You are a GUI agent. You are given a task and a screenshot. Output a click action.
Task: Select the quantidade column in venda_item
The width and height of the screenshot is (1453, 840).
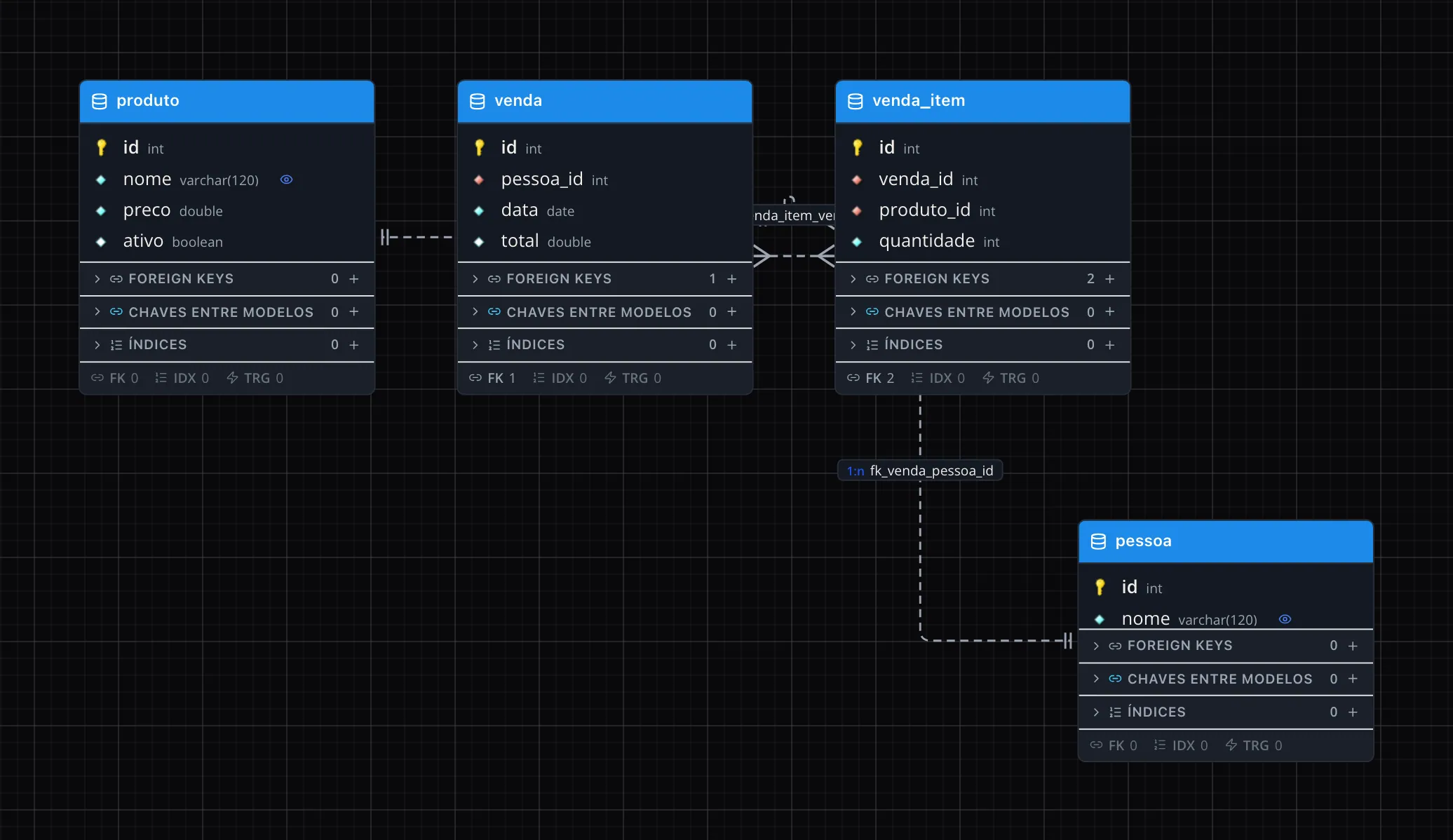[982, 241]
